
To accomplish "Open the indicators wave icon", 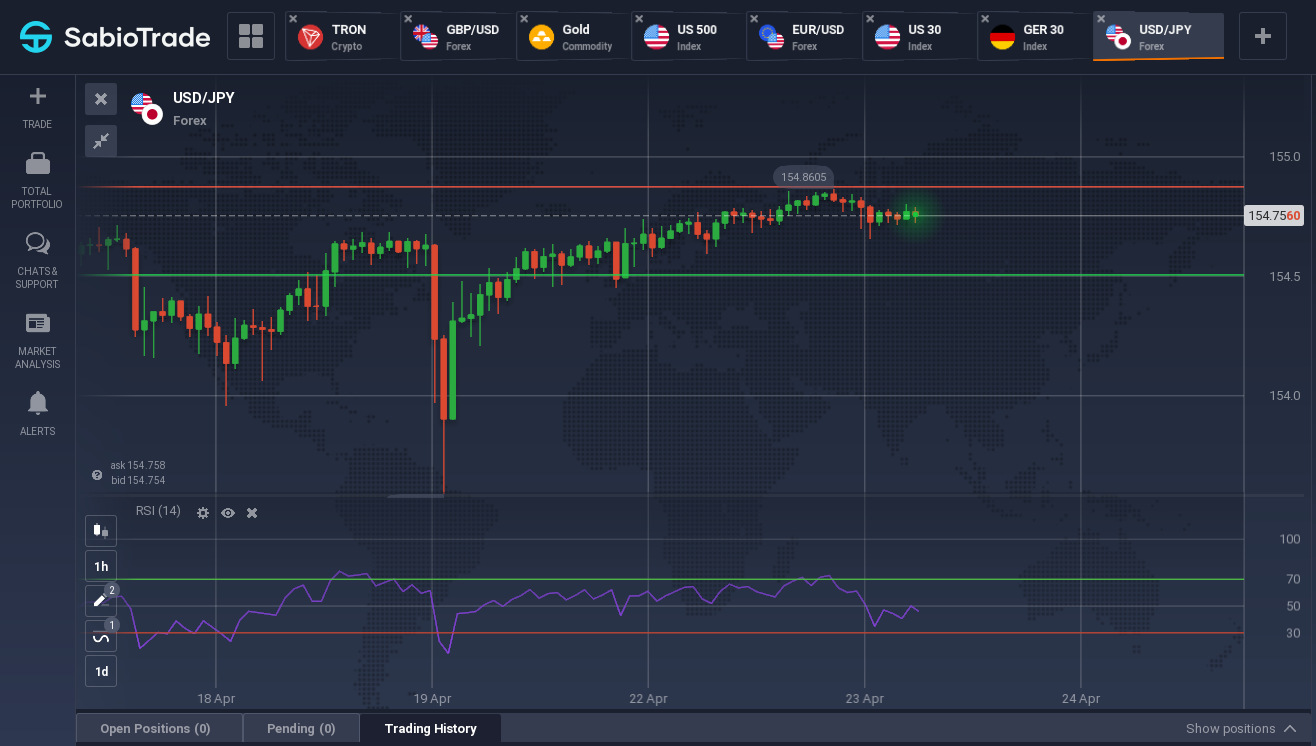I will pyautogui.click(x=101, y=636).
